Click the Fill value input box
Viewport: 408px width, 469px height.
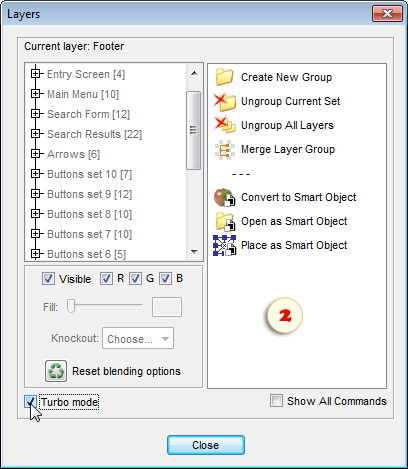point(167,307)
